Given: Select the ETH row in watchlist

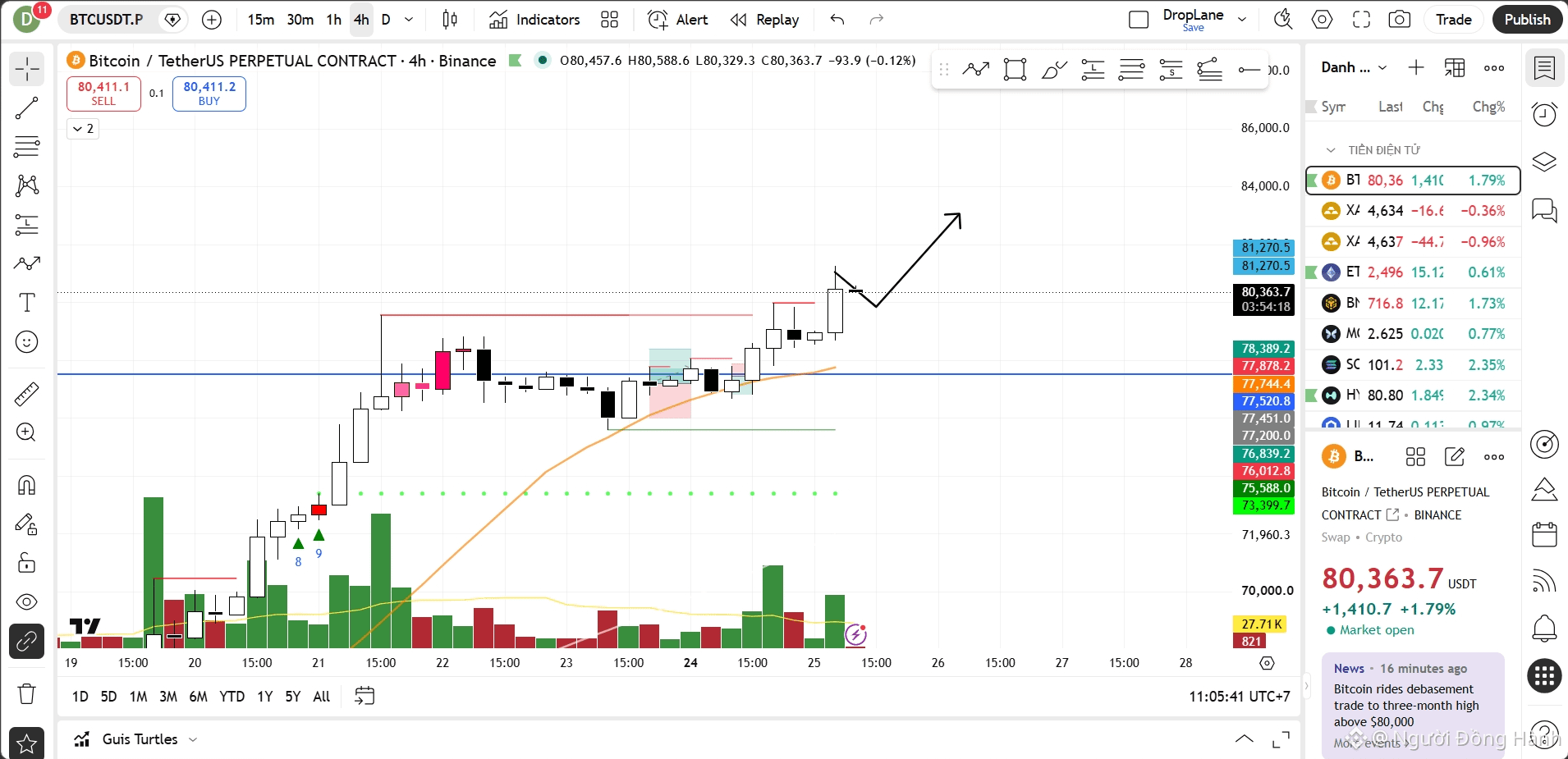Looking at the screenshot, I should click(x=1413, y=272).
